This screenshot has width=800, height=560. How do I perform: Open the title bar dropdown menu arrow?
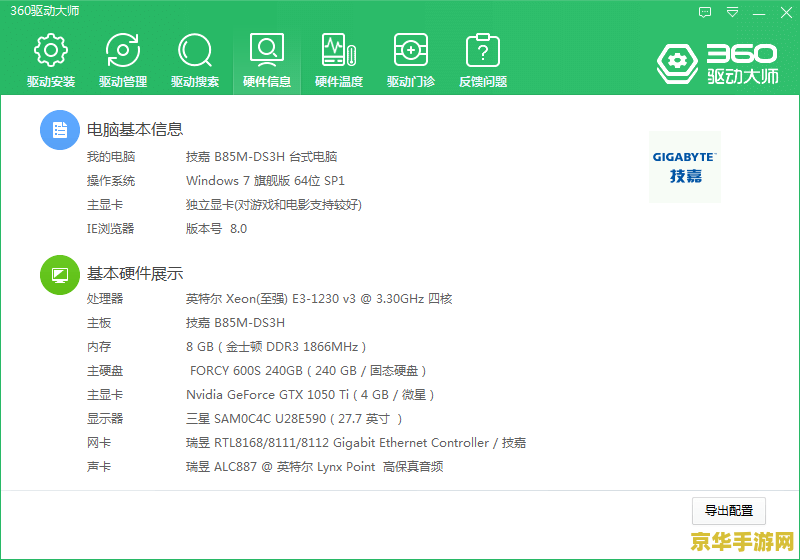tap(732, 12)
